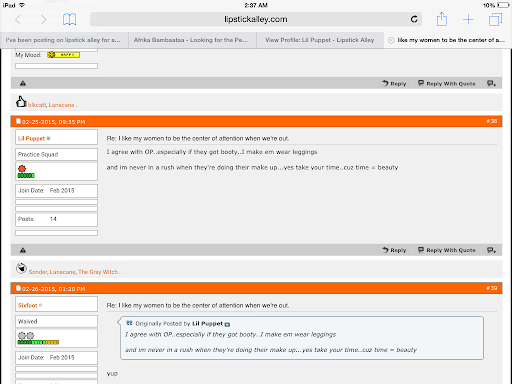Click Wi-Fi icon in iPad status bar
The height and width of the screenshot is (384, 512).
tap(22, 5)
